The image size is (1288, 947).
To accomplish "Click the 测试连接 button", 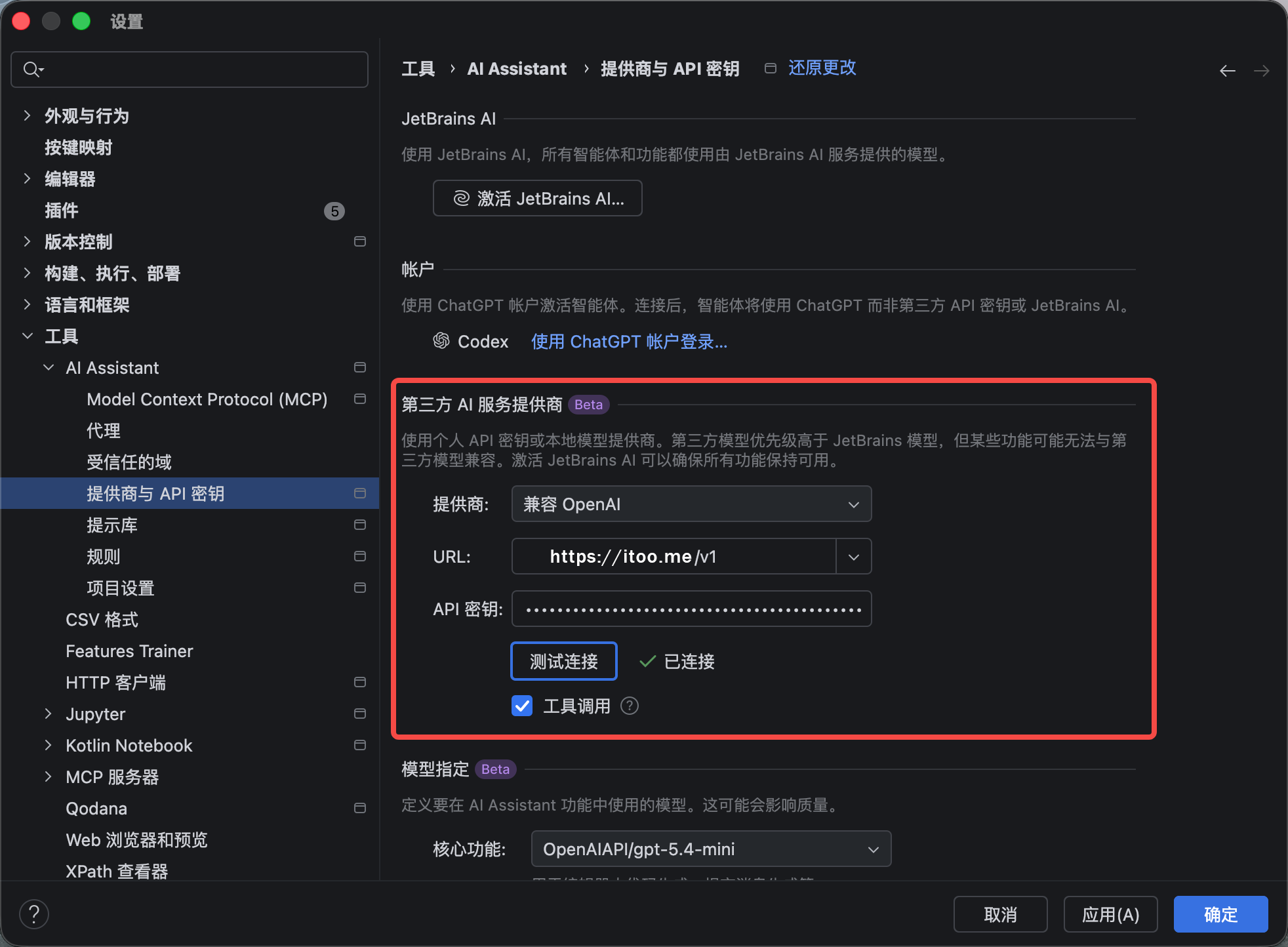I will coord(564,661).
